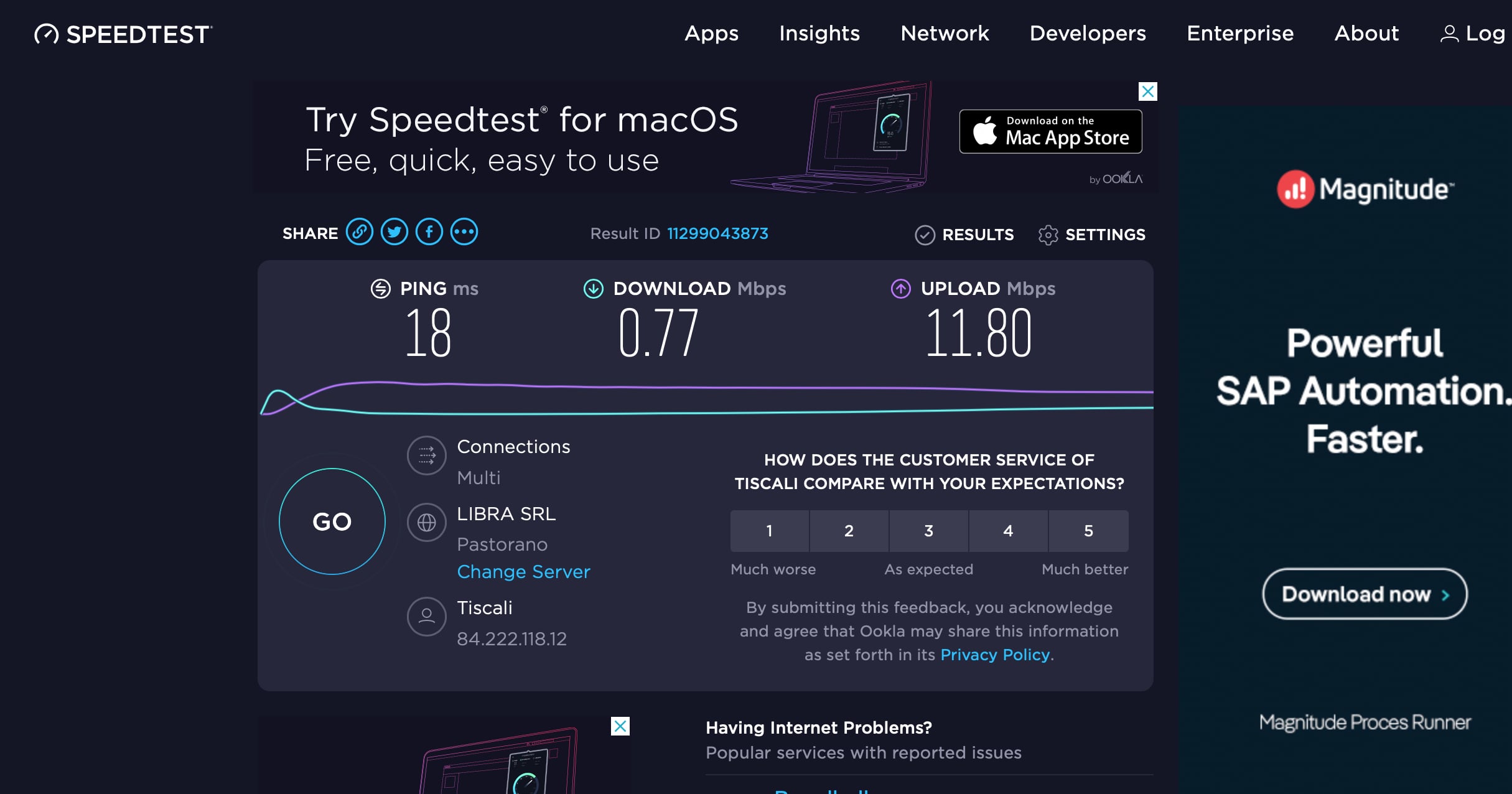Screen dimensions: 1512x794
Task: Rate Tiscali customer service as 5
Action: [x=1088, y=531]
